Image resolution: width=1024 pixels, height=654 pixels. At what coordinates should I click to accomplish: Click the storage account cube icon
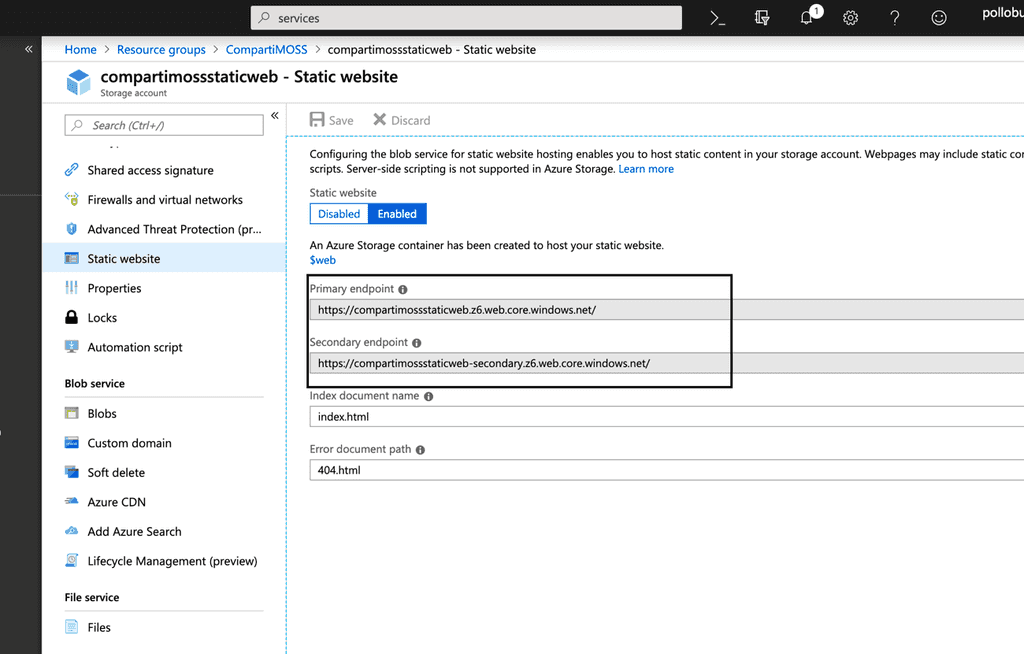[78, 82]
